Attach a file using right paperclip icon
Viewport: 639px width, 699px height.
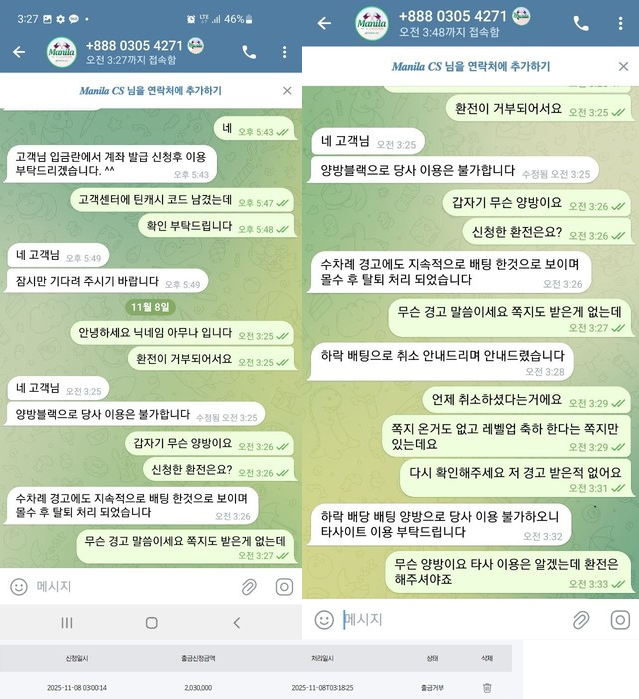point(581,620)
